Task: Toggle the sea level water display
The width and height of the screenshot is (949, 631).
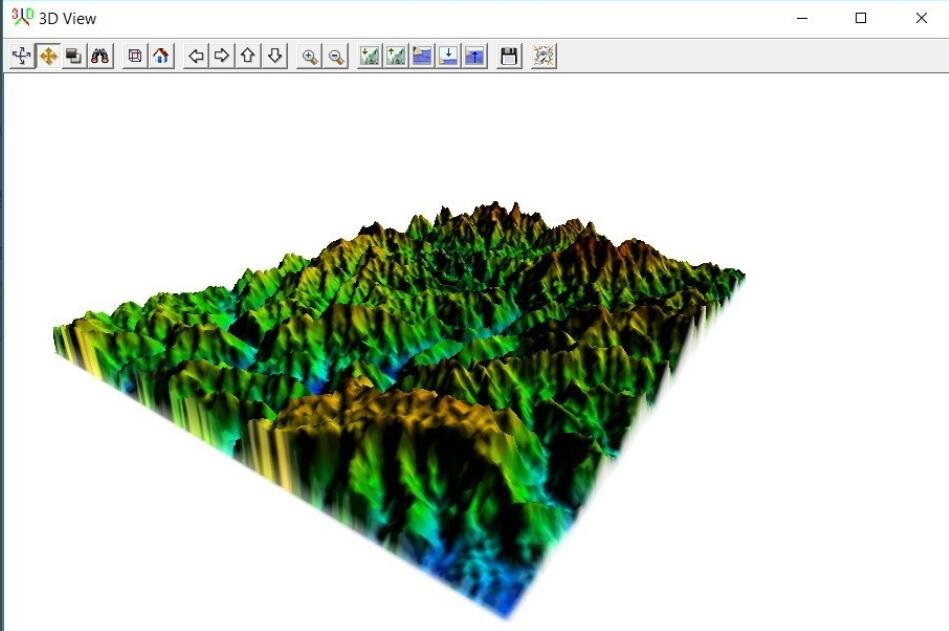Action: tap(420, 57)
